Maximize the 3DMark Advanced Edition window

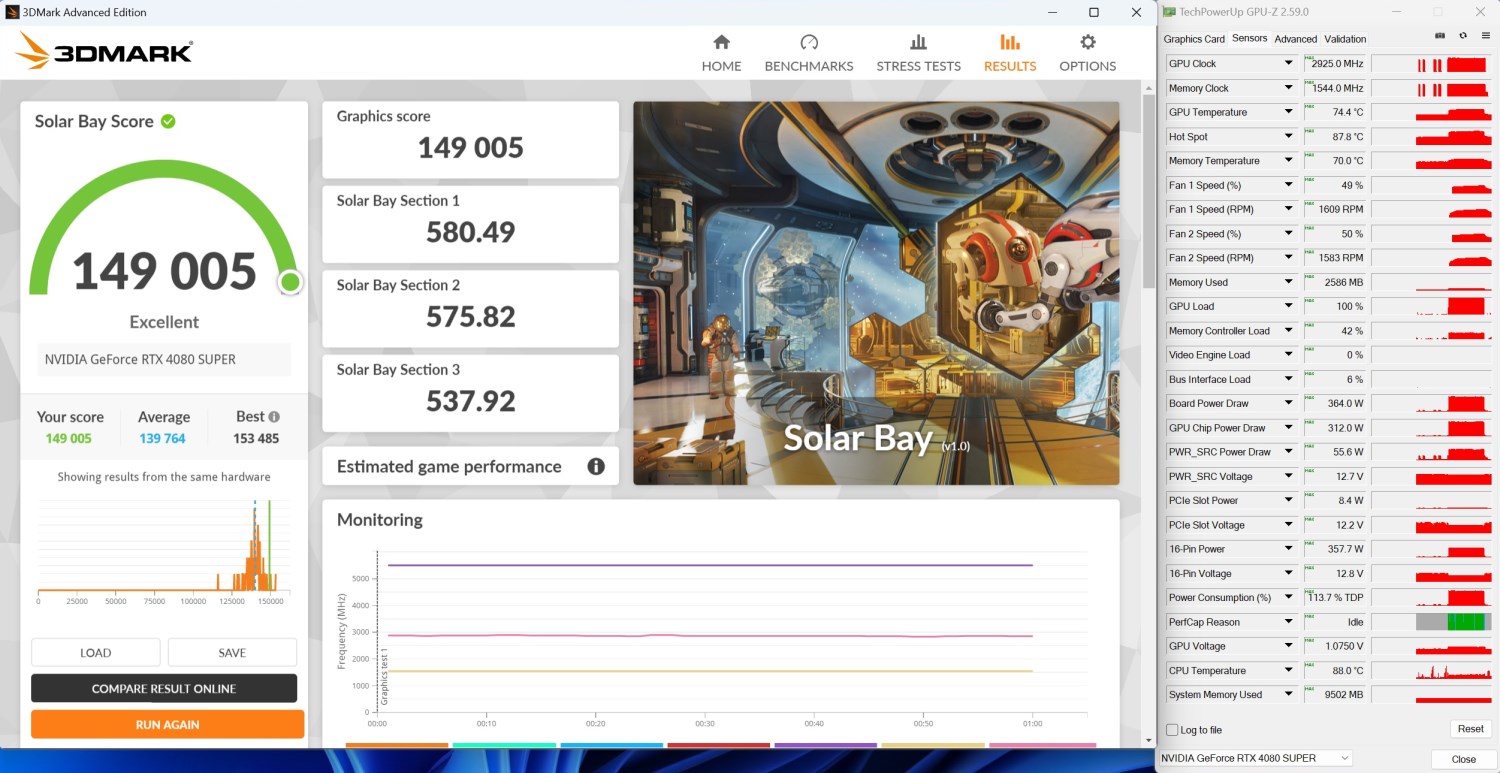point(1094,12)
